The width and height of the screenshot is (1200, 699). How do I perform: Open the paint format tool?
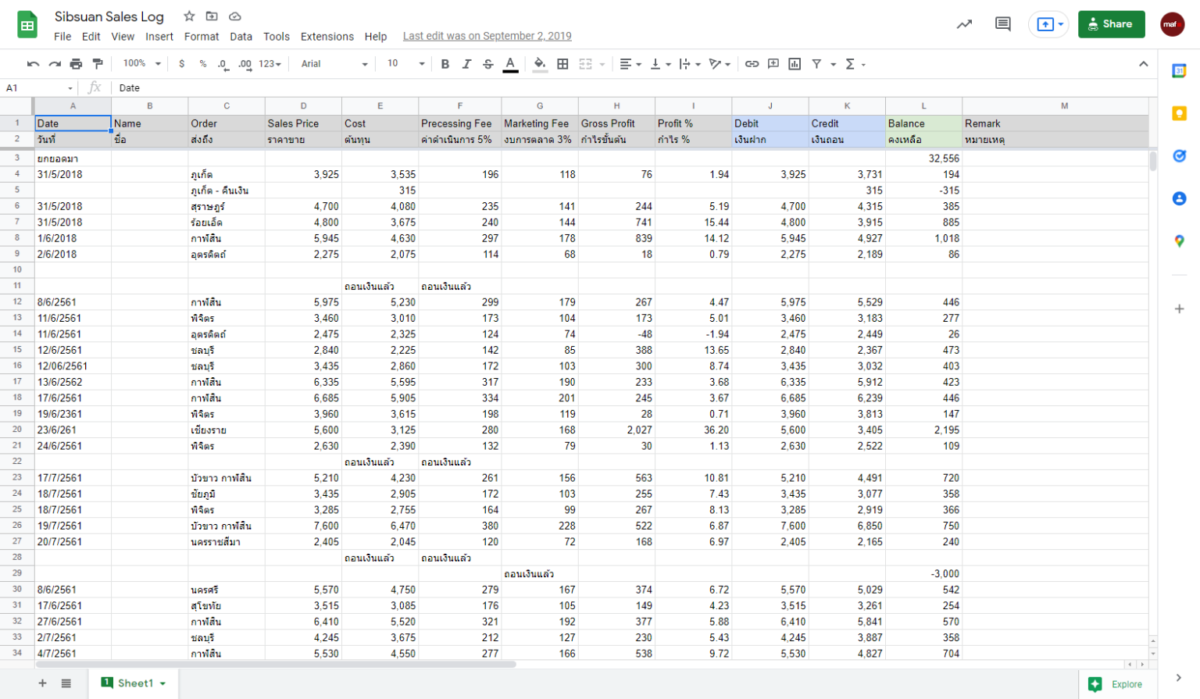(98, 63)
